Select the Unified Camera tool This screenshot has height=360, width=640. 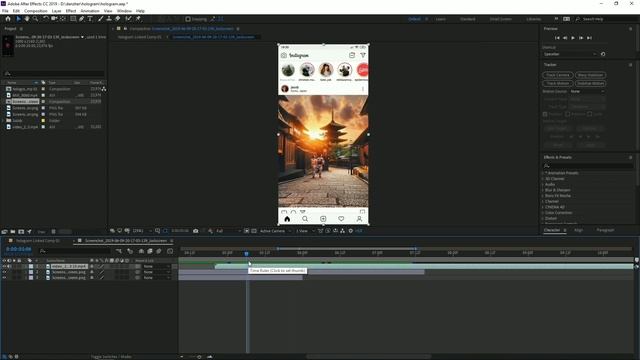click(x=54, y=19)
